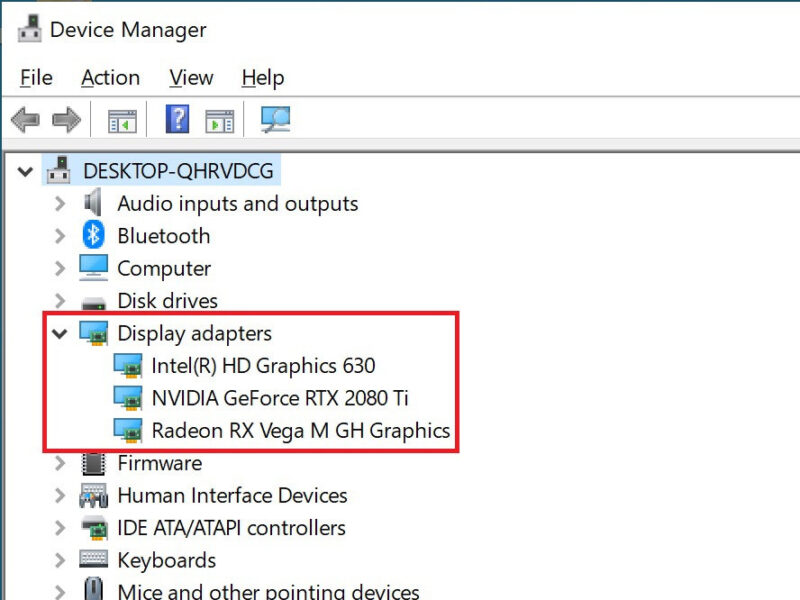Open the File menu
800x600 pixels.
pos(36,78)
